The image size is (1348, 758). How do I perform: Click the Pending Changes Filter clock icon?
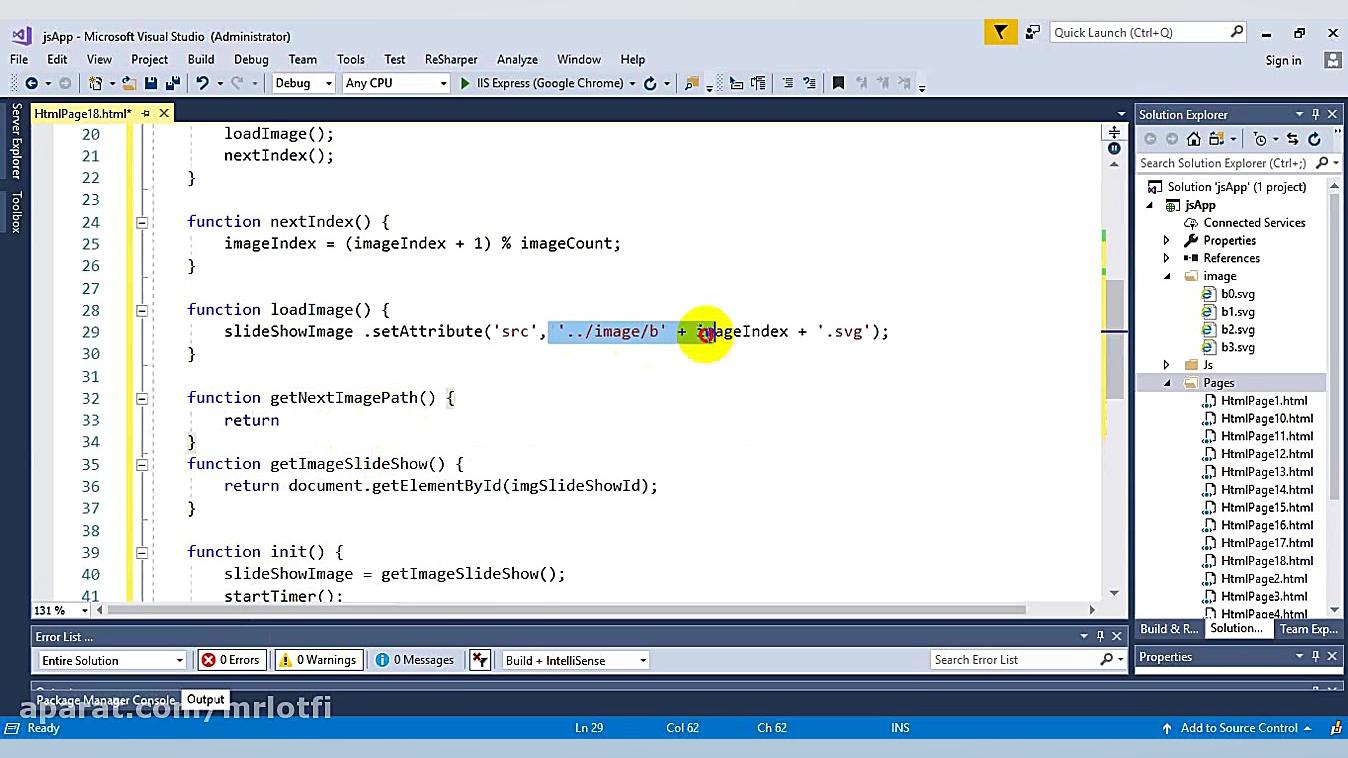pos(1260,139)
